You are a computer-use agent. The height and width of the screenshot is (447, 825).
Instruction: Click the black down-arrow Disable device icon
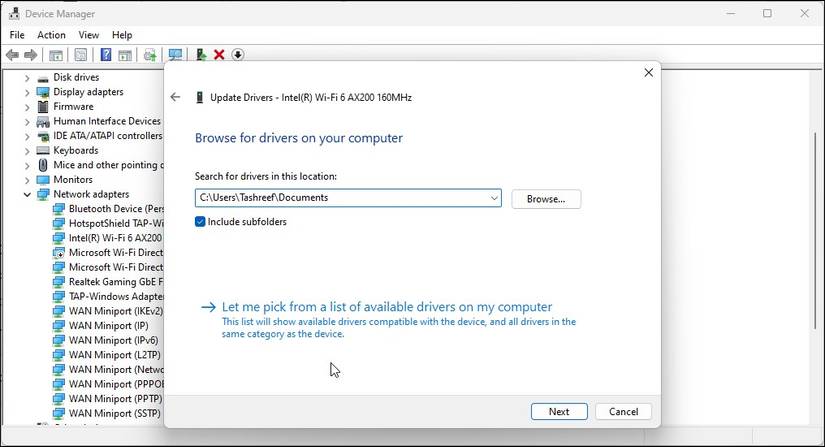(x=238, y=55)
